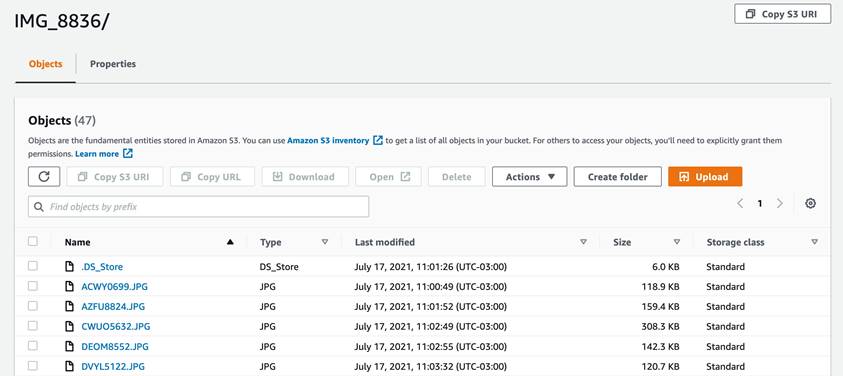This screenshot has height=376, width=843.
Task: Check the DEOM8552.JPG row checkbox
Action: pyautogui.click(x=33, y=345)
